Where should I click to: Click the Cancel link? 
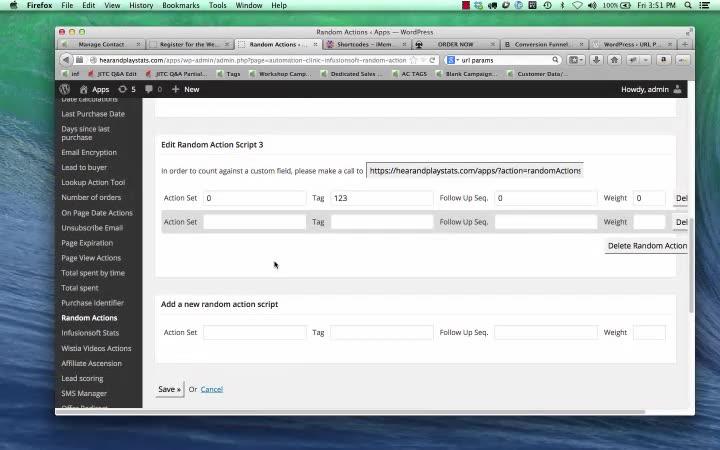tap(212, 389)
